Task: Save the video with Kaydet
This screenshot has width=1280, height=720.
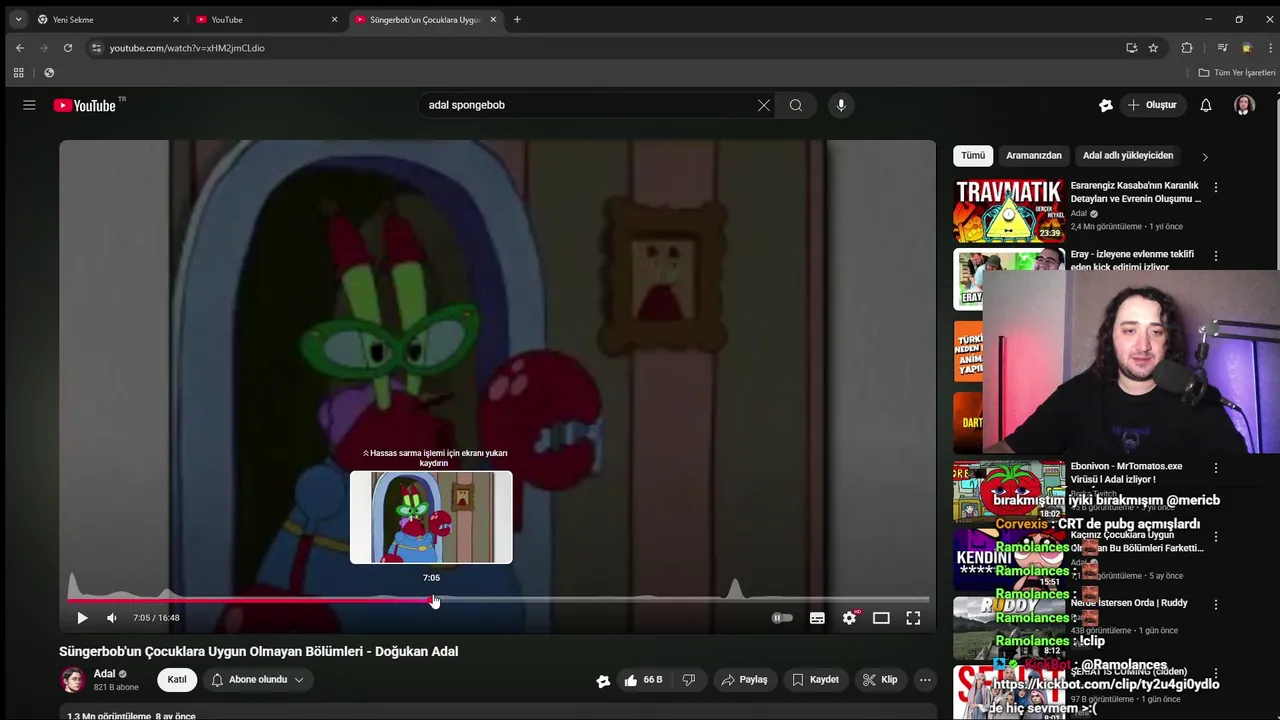Action: click(815, 680)
